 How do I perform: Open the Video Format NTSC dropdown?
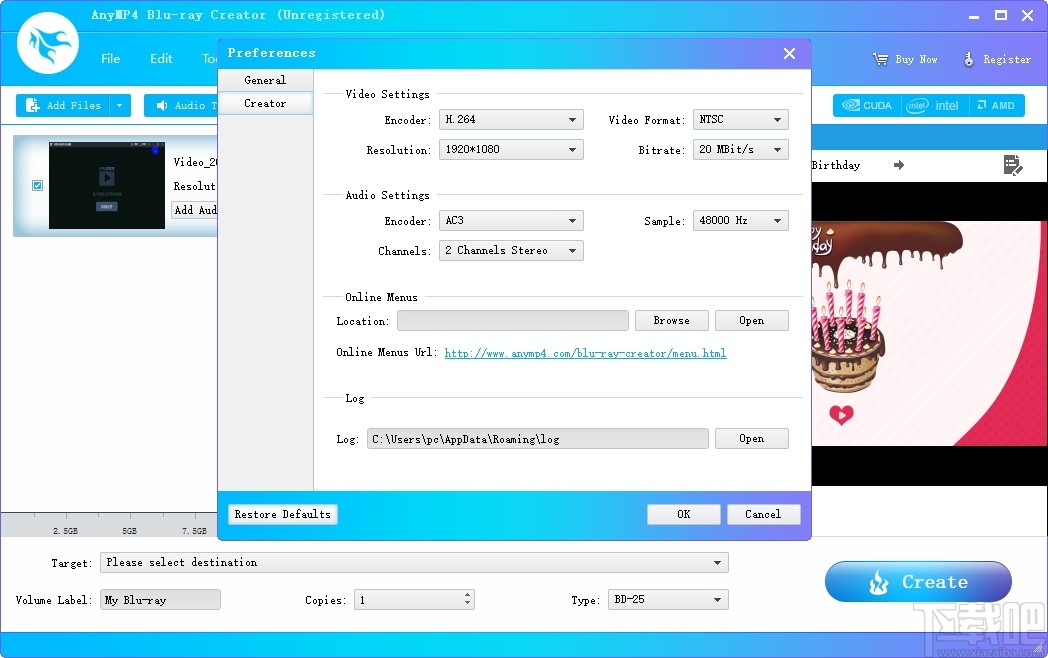point(740,119)
